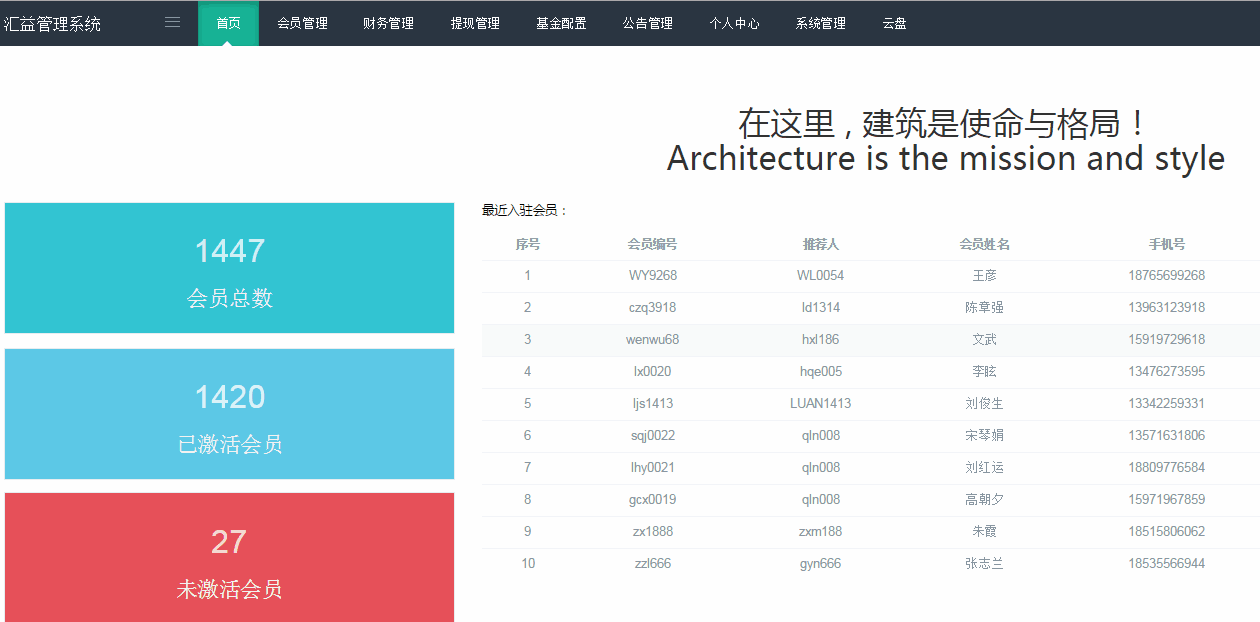Screen dimensions: 1260x622
Task: Click member name 张志兰
Action: [985, 564]
